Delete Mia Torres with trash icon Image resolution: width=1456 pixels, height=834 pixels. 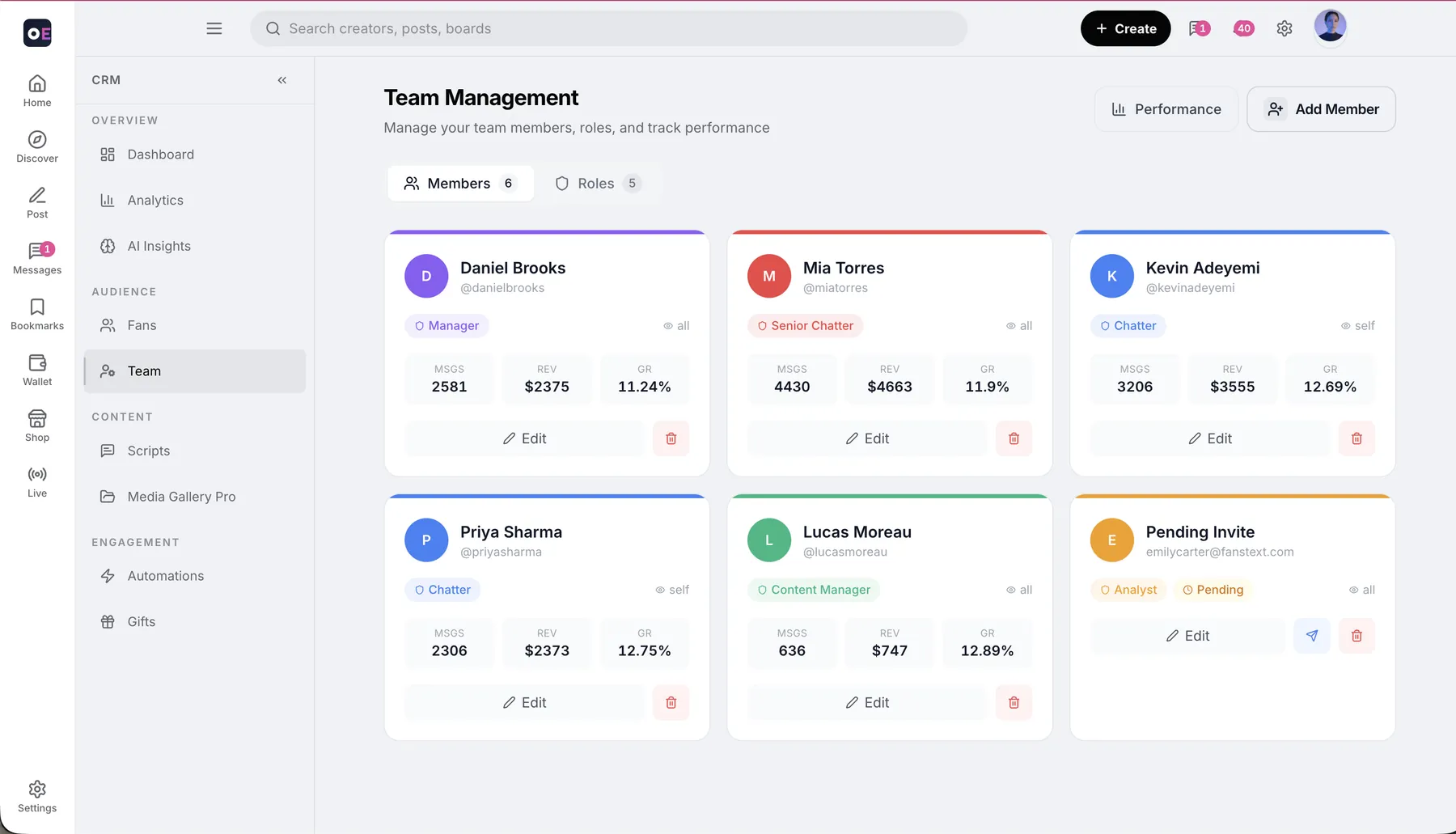tap(1014, 438)
